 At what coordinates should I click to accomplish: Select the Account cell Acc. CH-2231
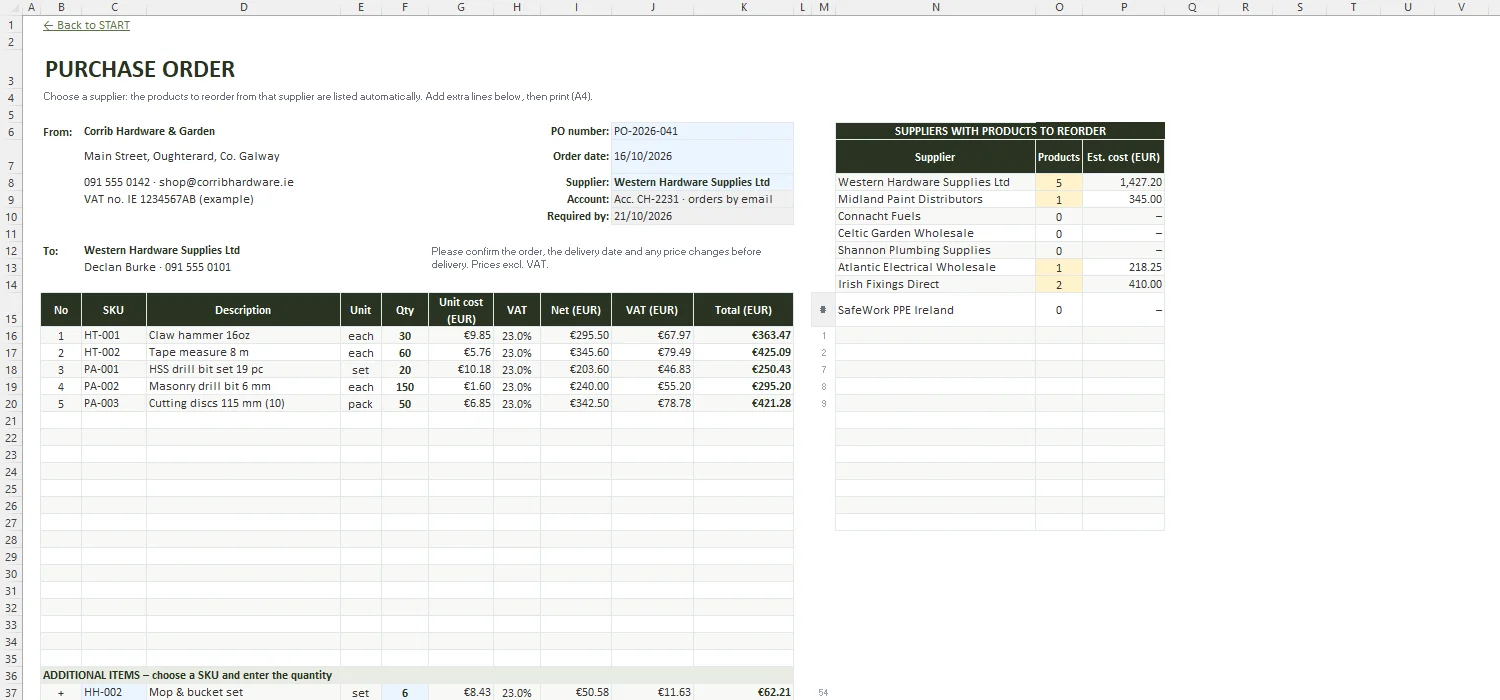pyautogui.click(x=702, y=199)
